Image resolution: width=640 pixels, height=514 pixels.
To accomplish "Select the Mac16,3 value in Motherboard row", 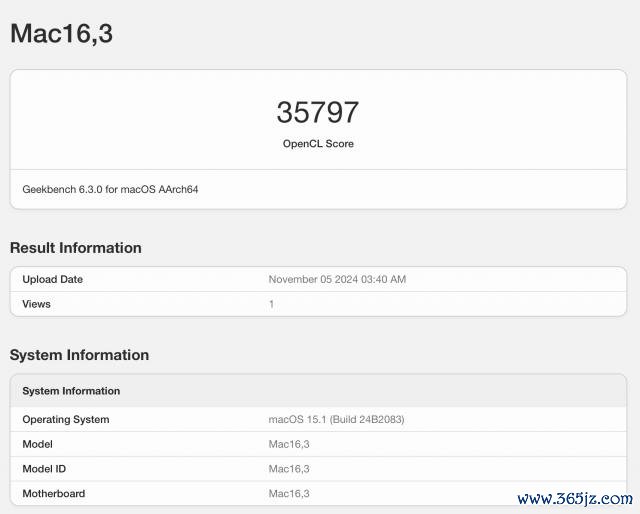I will [289, 494].
